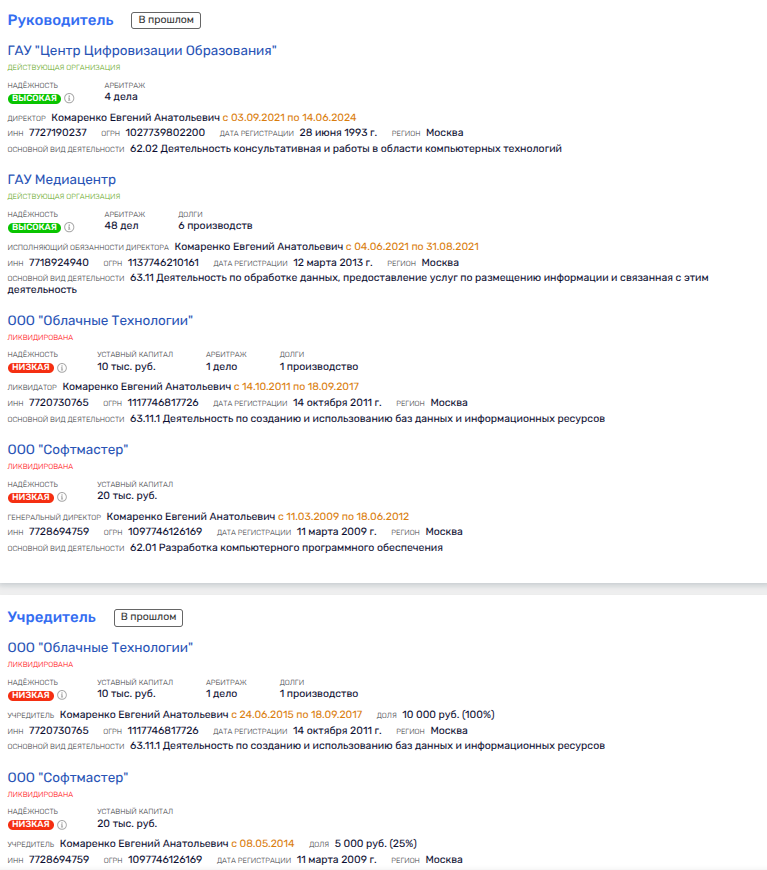View the "4 дела" arbitration cases
This screenshot has height=870, width=767.
121,97
